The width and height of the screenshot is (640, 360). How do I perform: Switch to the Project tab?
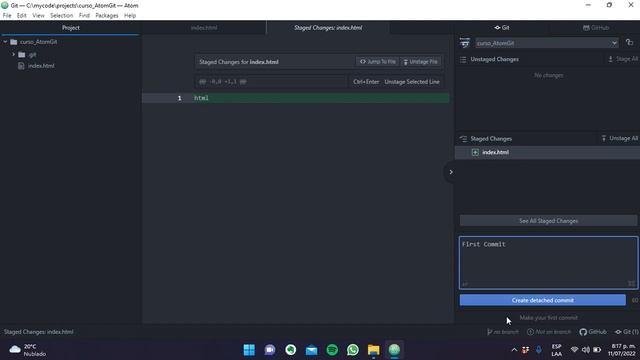pos(71,28)
